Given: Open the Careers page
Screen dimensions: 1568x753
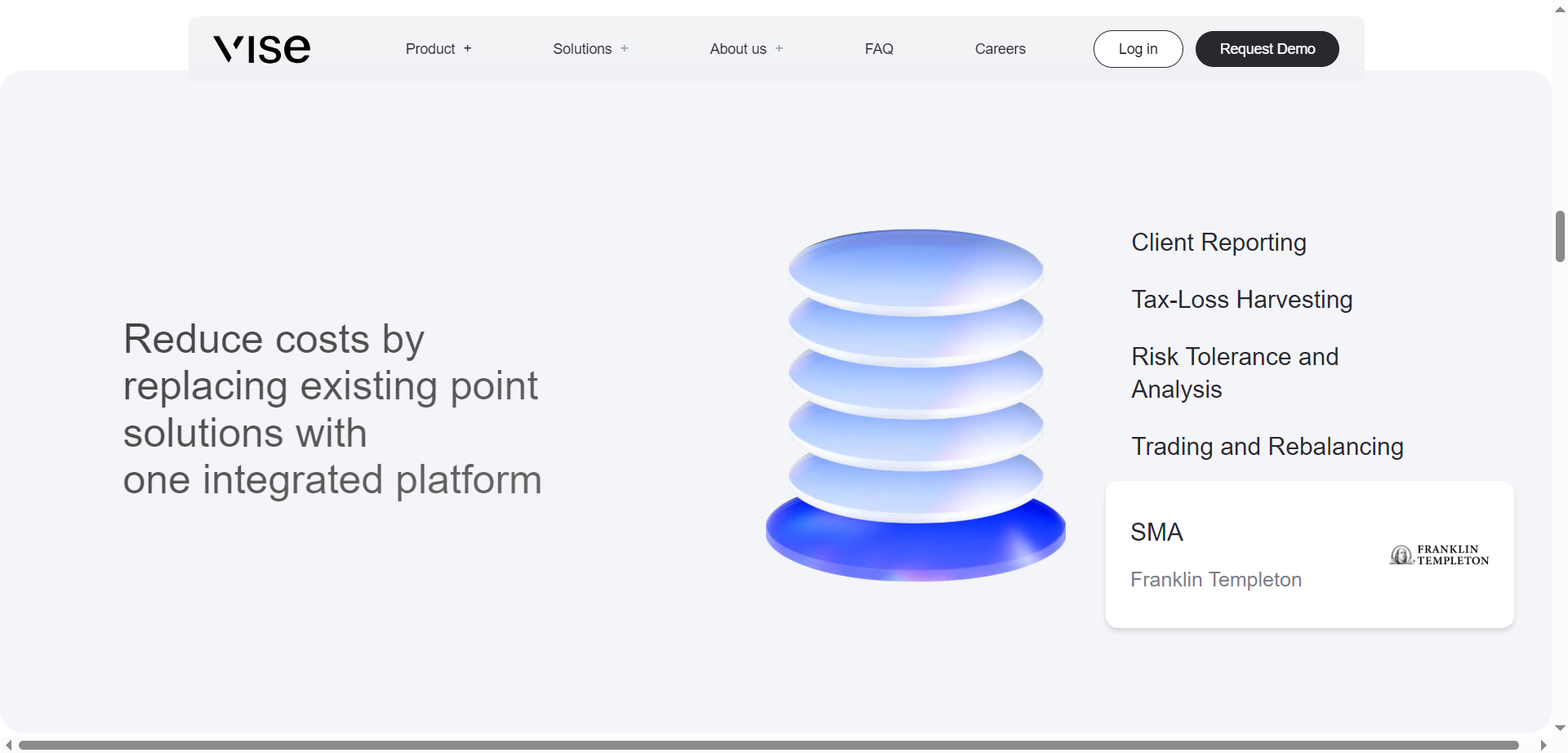Looking at the screenshot, I should pyautogui.click(x=1000, y=48).
